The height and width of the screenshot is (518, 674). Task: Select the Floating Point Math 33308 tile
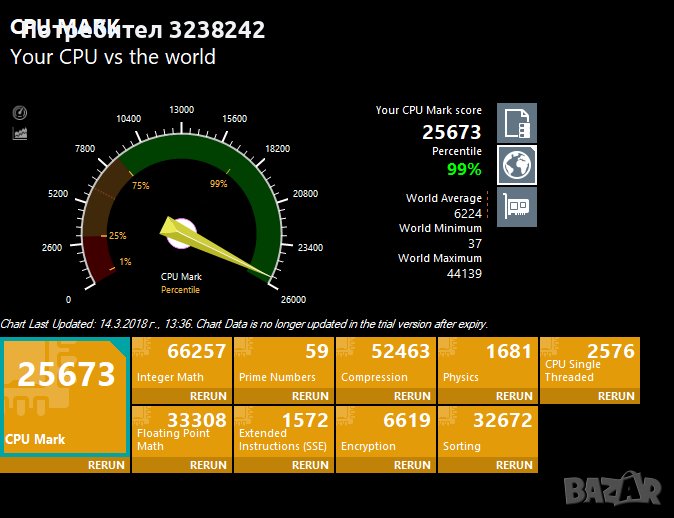pyautogui.click(x=182, y=432)
